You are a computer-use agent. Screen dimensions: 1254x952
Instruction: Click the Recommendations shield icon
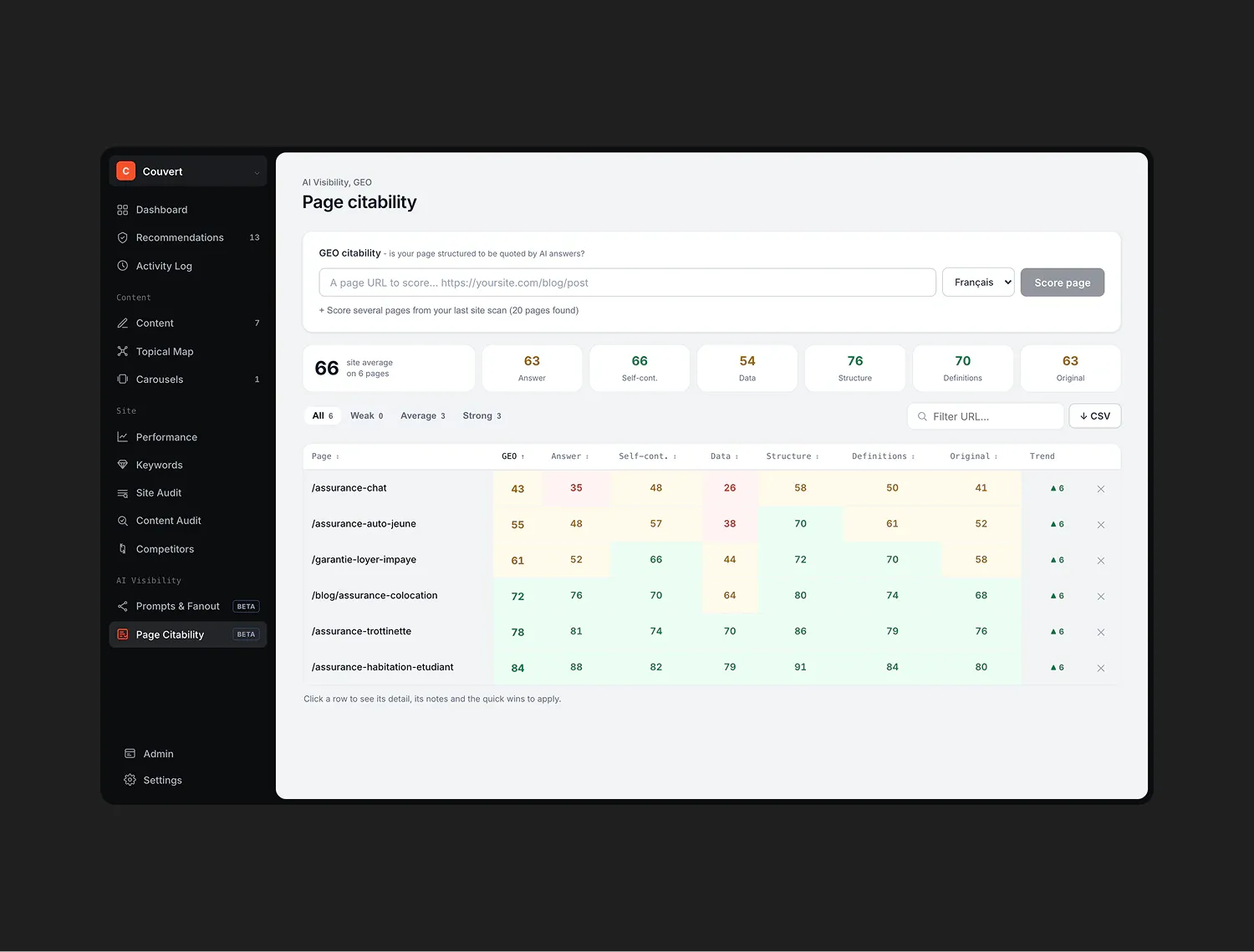pyautogui.click(x=123, y=238)
